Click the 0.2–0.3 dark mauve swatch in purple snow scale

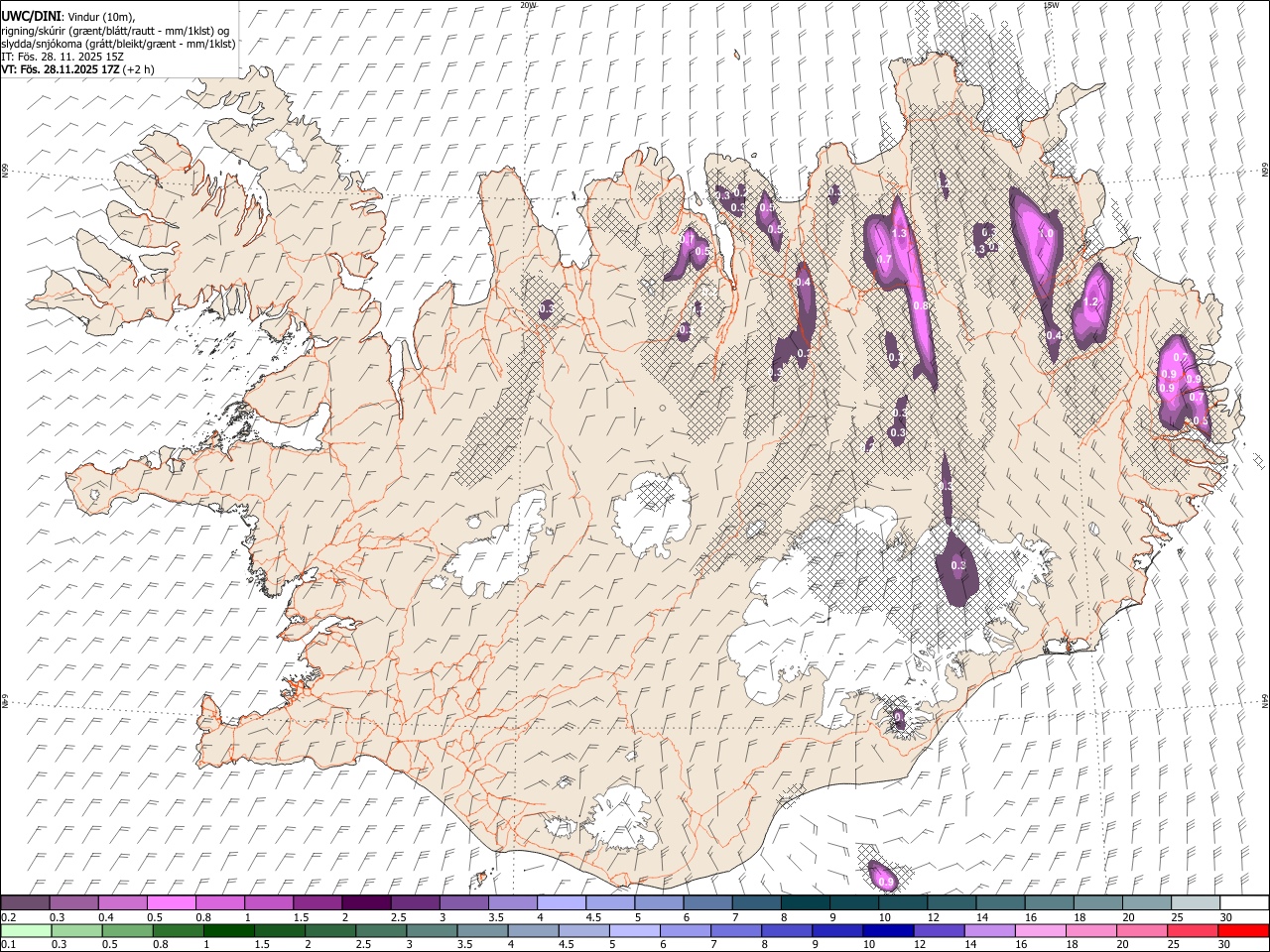26,903
